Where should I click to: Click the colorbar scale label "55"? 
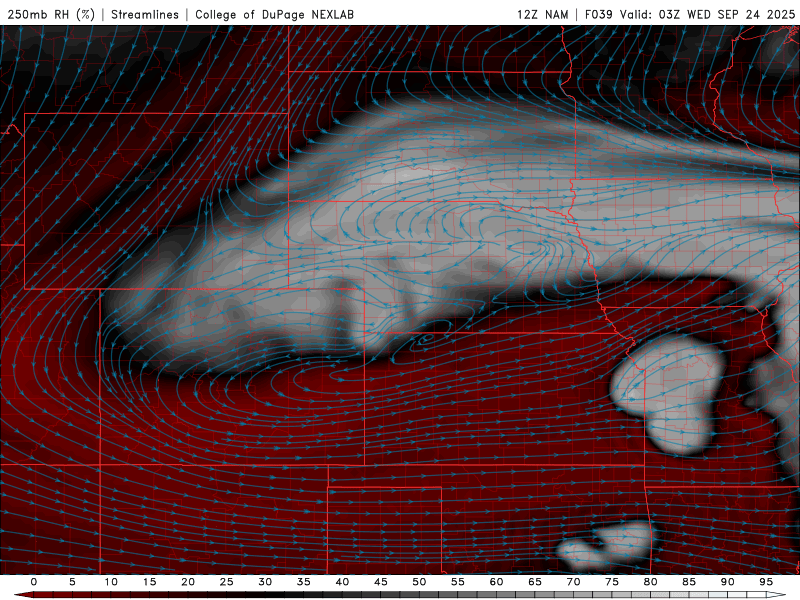coord(458,582)
